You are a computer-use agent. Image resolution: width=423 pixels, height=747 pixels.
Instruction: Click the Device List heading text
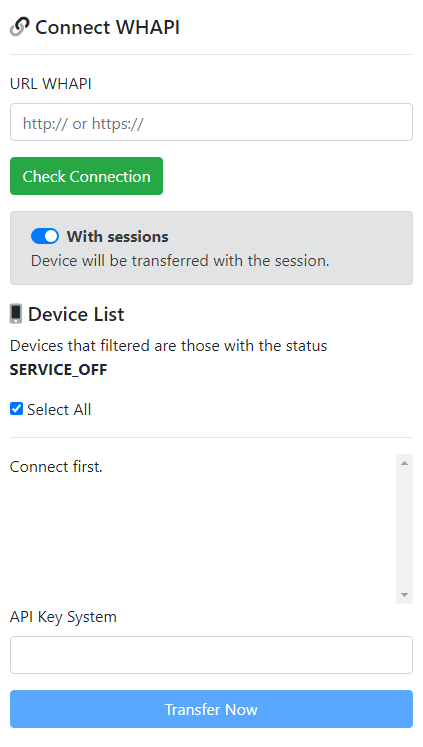pyautogui.click(x=76, y=314)
